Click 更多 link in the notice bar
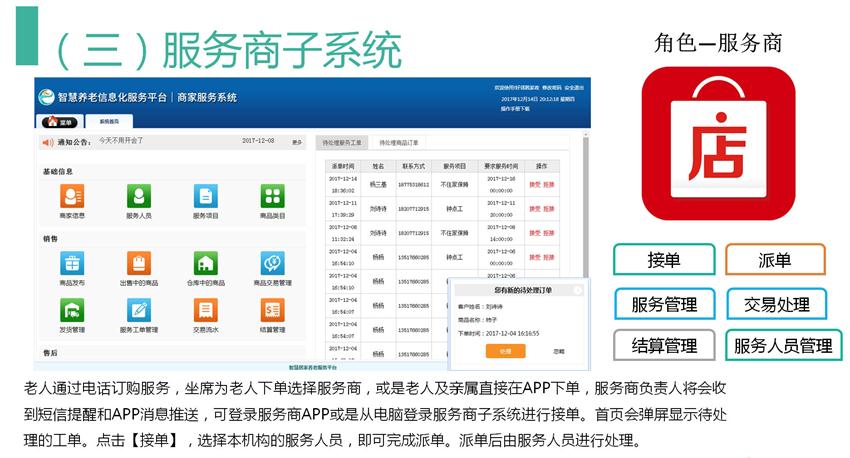Screen dimensions: 850x458 [296, 142]
